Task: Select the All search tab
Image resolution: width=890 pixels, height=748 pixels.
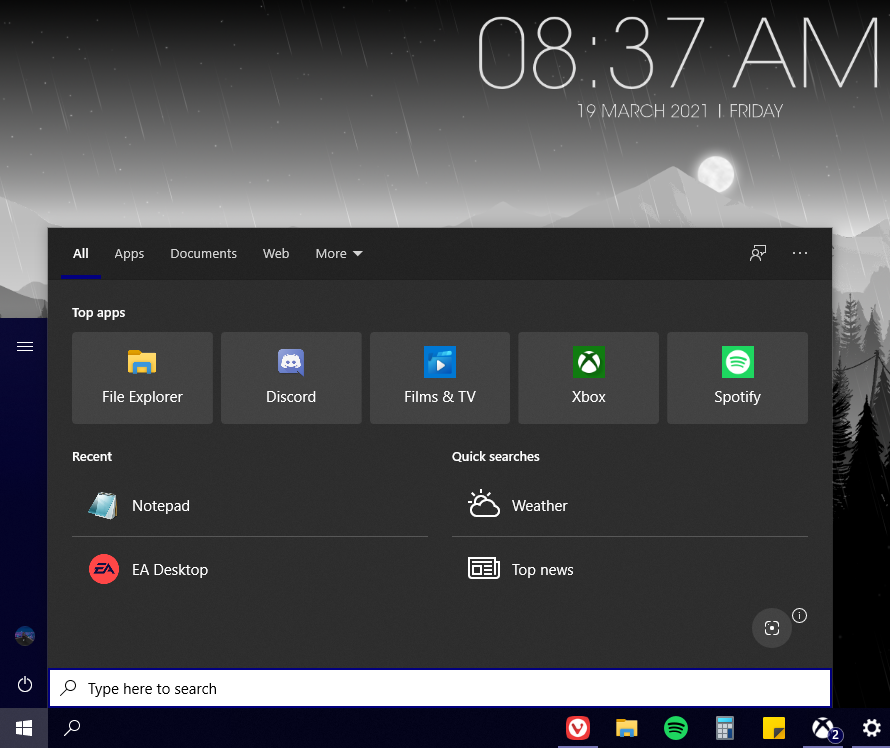Action: (x=81, y=254)
